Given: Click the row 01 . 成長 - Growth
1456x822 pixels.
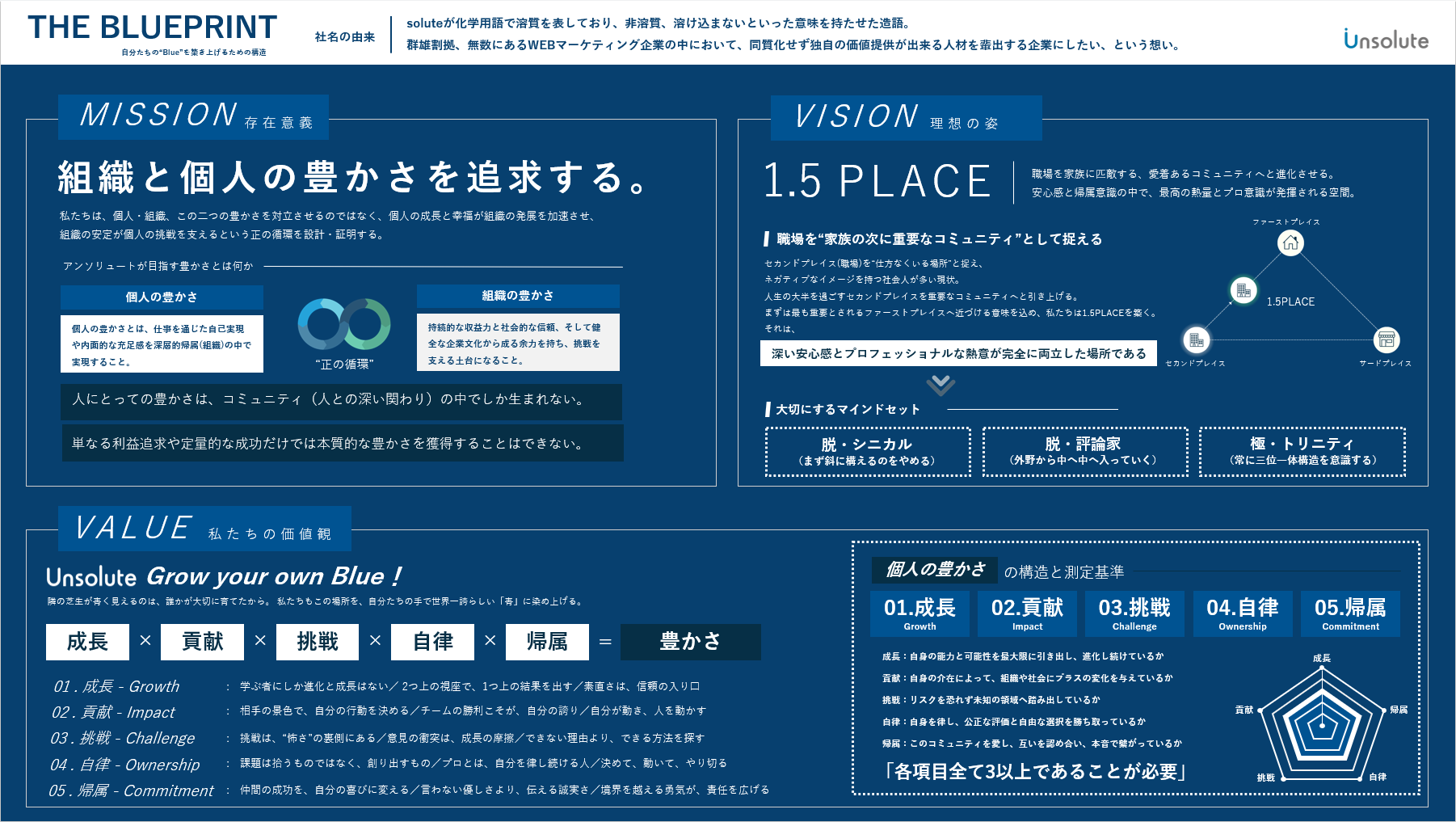Looking at the screenshot, I should click(x=376, y=686).
